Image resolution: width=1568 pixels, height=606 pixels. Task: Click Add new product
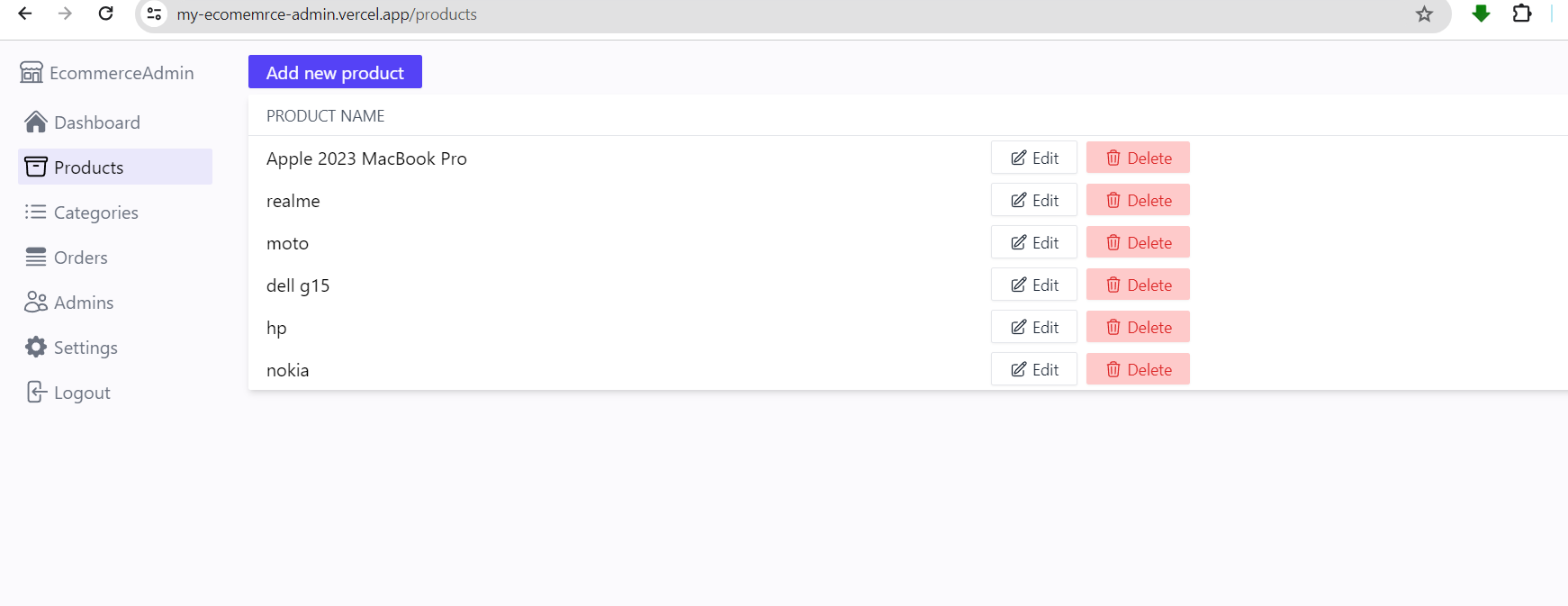pyautogui.click(x=334, y=72)
